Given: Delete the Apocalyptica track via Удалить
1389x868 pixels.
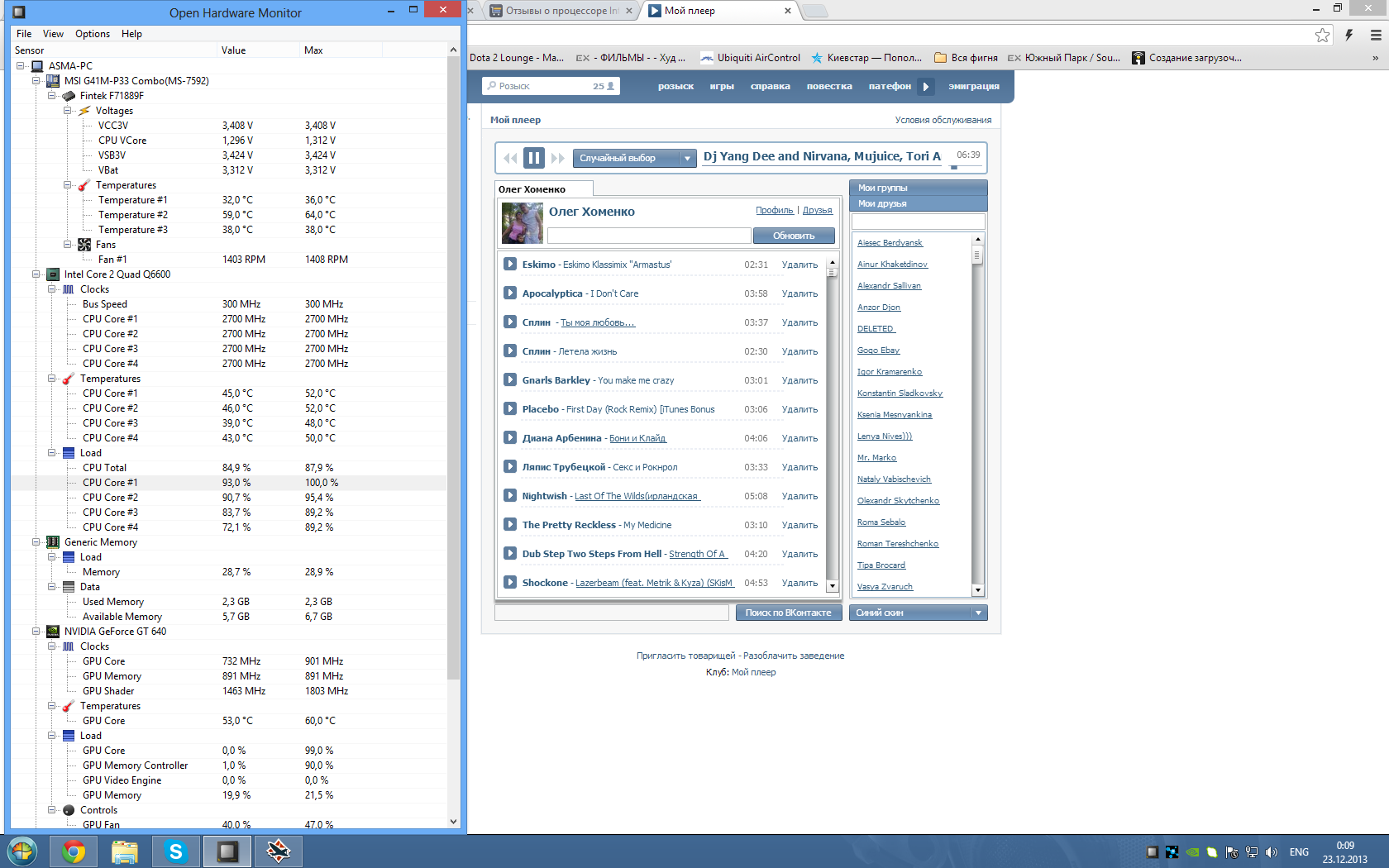Looking at the screenshot, I should pos(800,293).
